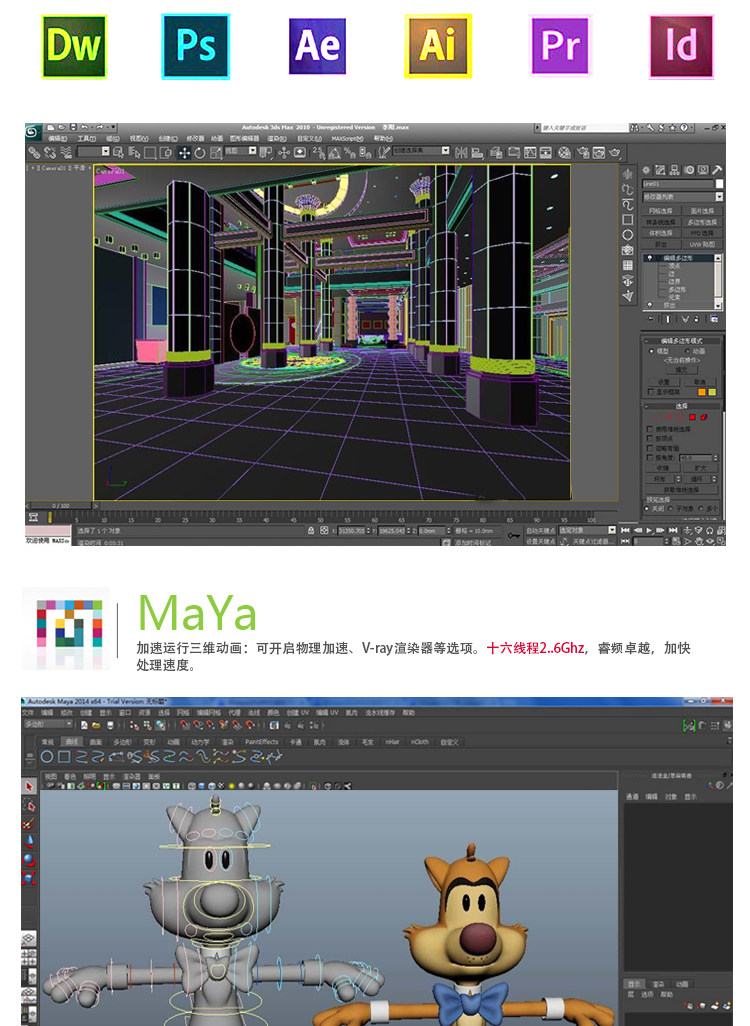
Task: Open 图形编辑器 menu in 3ds Max
Action: [x=245, y=139]
